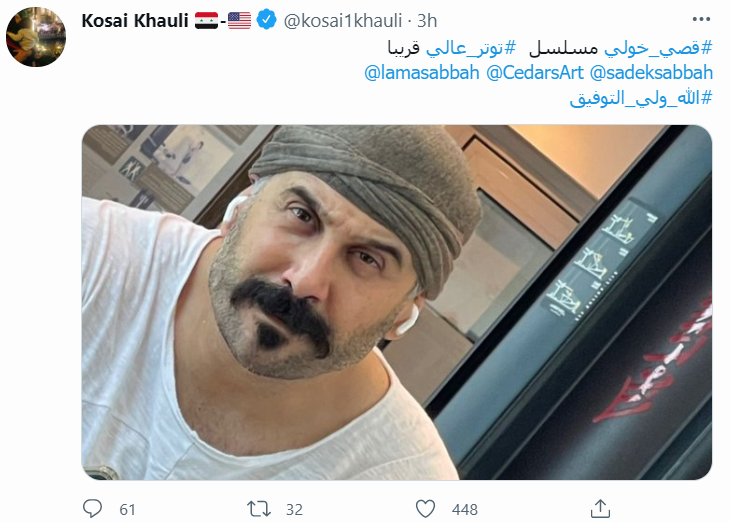Open the #توتر_عالي hashtag
Viewport: 730px width, 522px height.
coord(471,47)
